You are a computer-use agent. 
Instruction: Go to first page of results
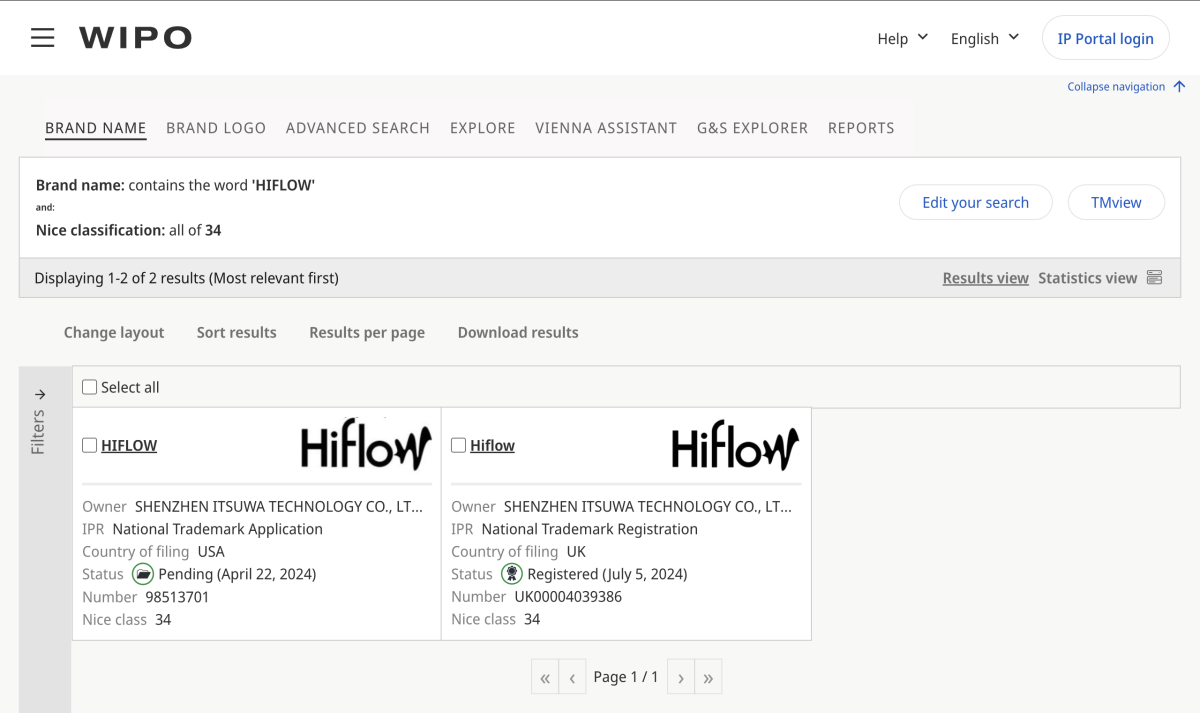pyautogui.click(x=545, y=678)
